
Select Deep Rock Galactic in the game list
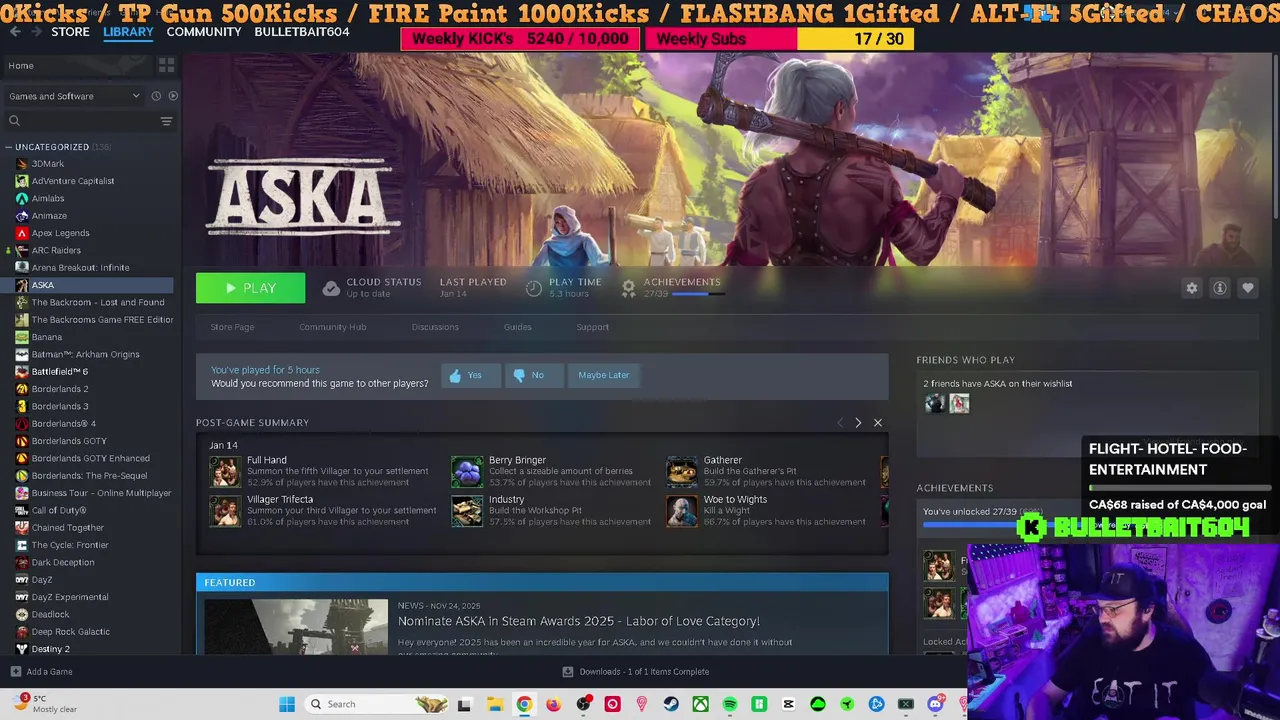71,632
